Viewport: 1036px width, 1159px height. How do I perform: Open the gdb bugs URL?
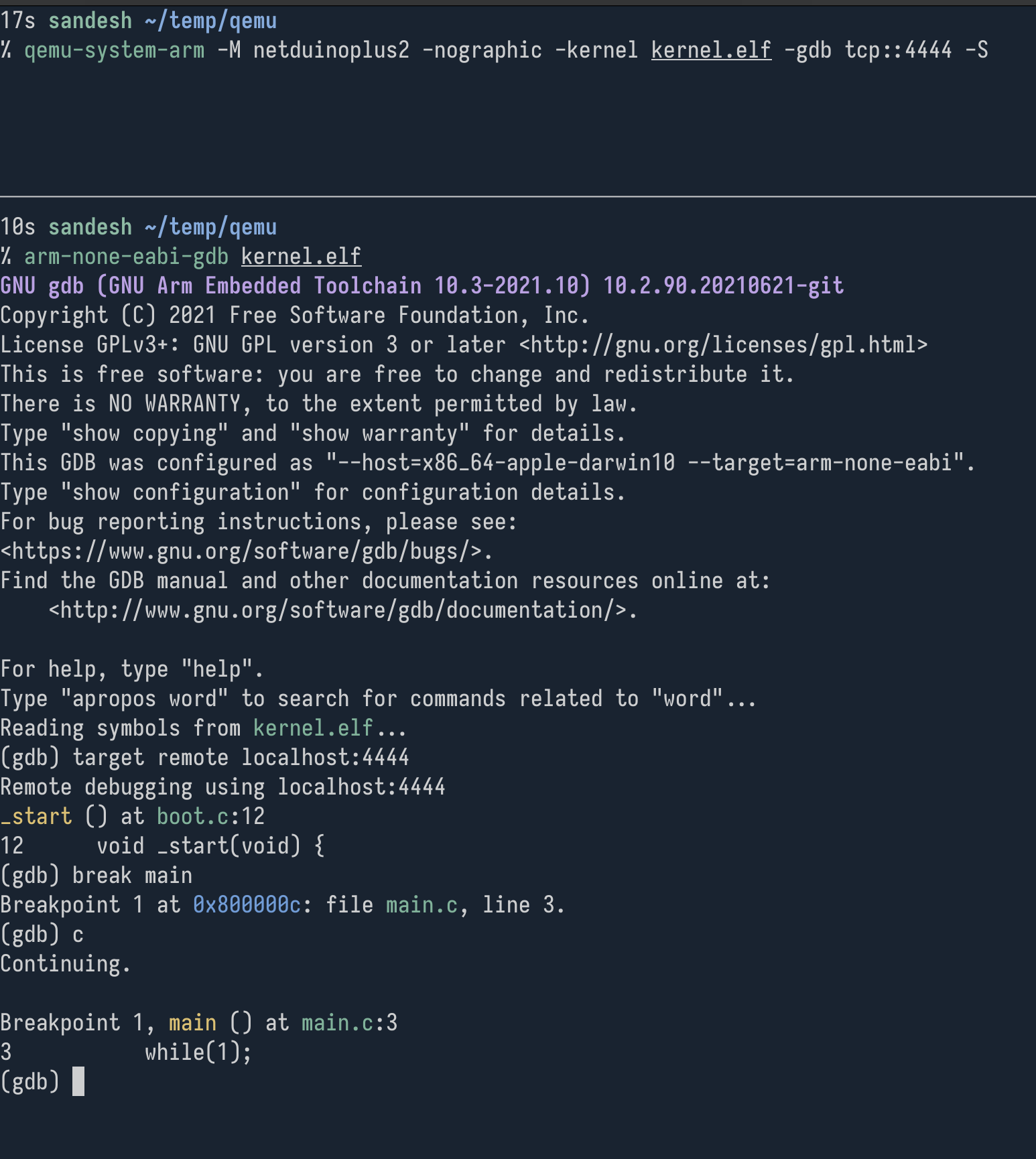(x=241, y=551)
